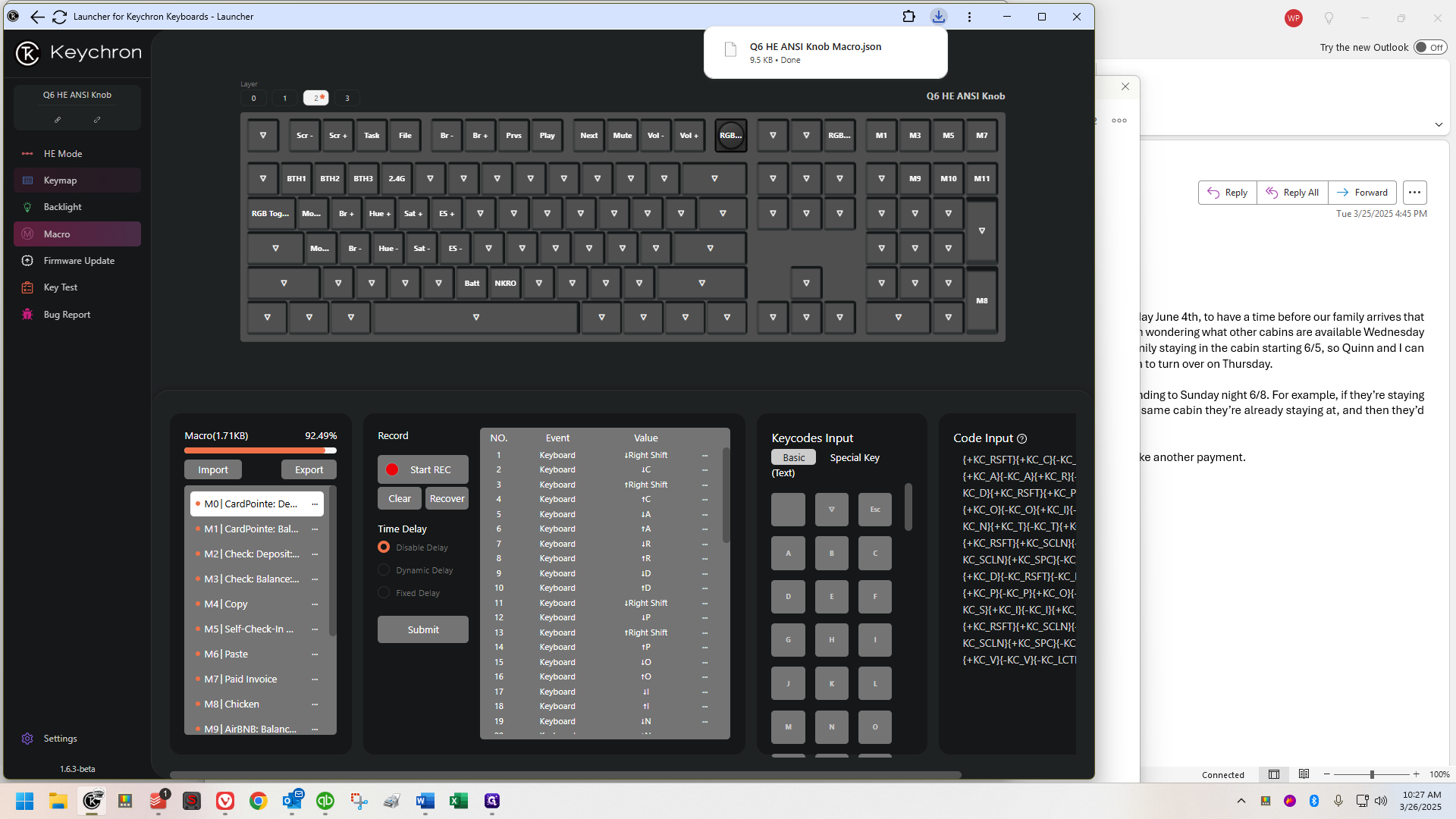Click the red record dot on Start REC
1456x819 pixels.
[x=392, y=470]
